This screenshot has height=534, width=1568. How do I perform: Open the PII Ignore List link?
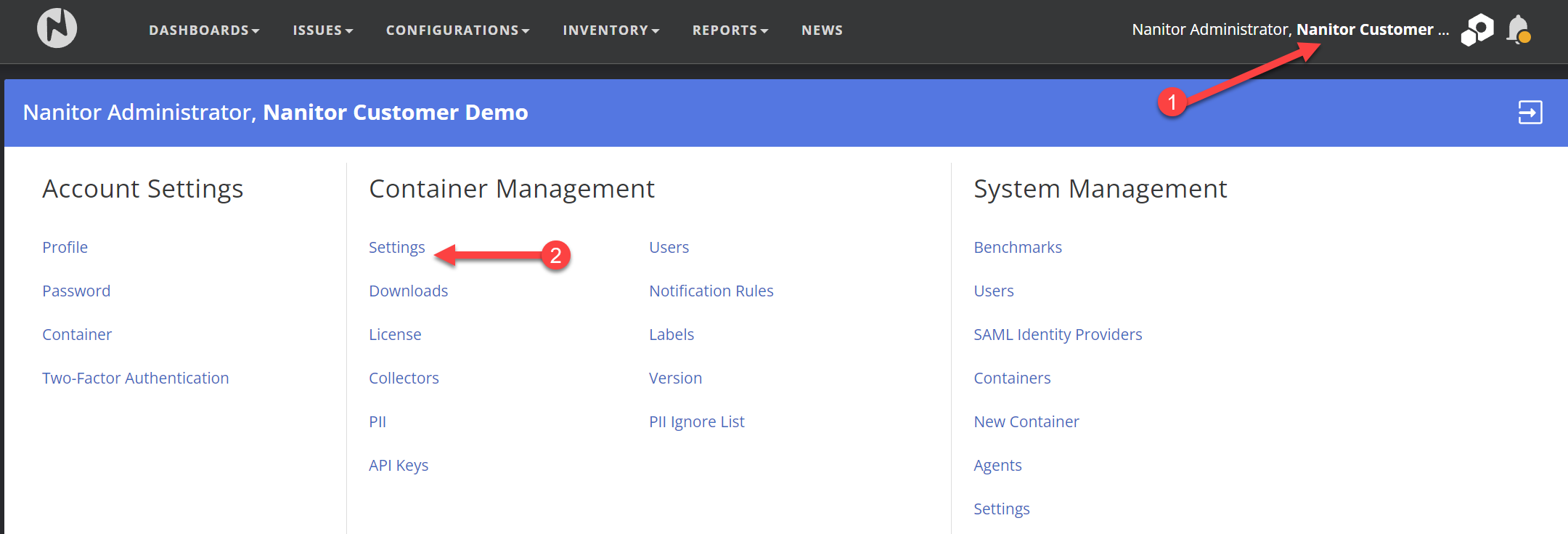point(697,422)
